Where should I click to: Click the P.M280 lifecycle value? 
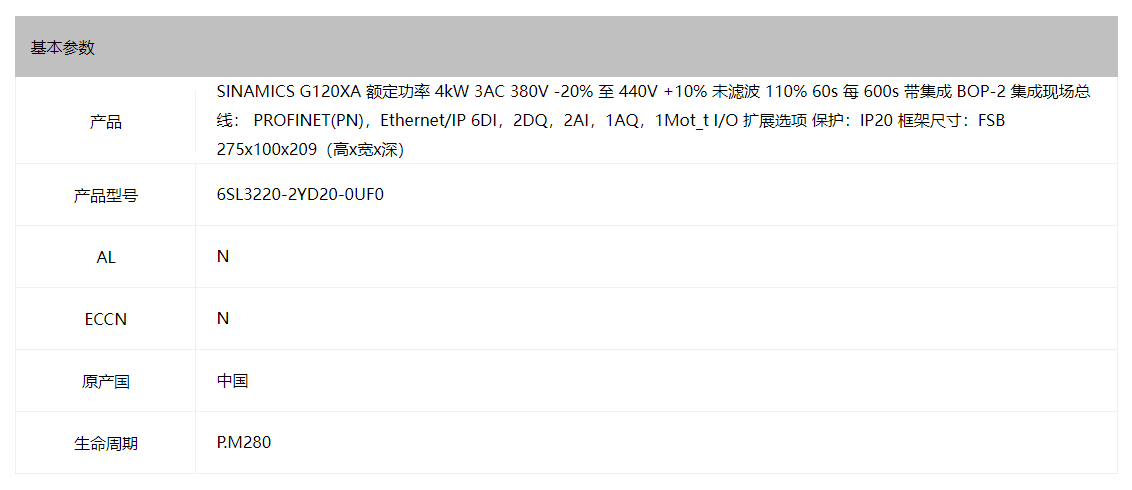point(244,442)
